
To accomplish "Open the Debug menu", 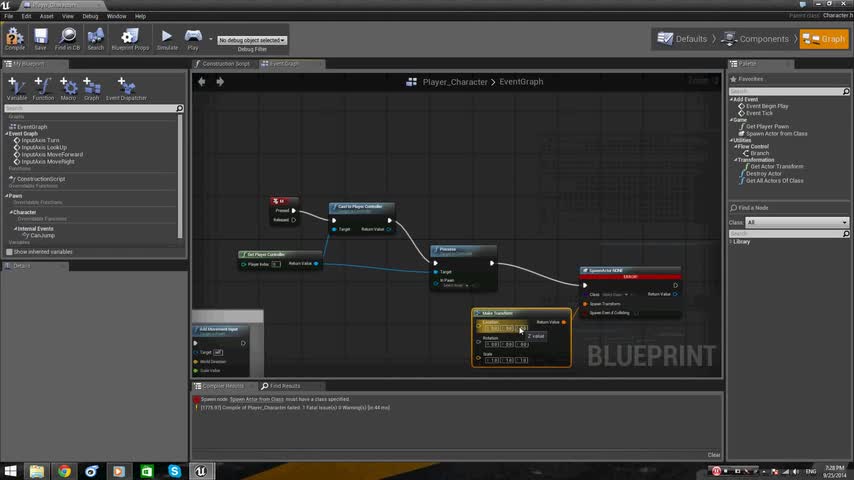I will pos(90,16).
